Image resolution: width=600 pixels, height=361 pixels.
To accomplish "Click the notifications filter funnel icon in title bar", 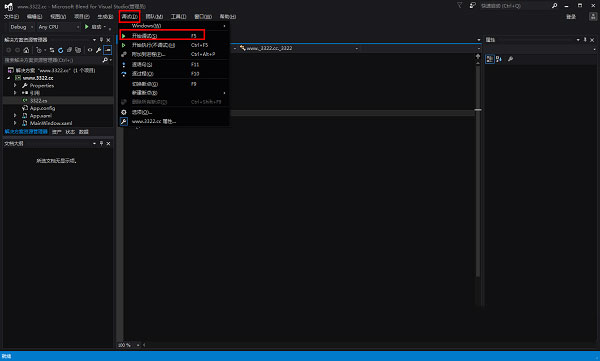I will pos(460,5).
